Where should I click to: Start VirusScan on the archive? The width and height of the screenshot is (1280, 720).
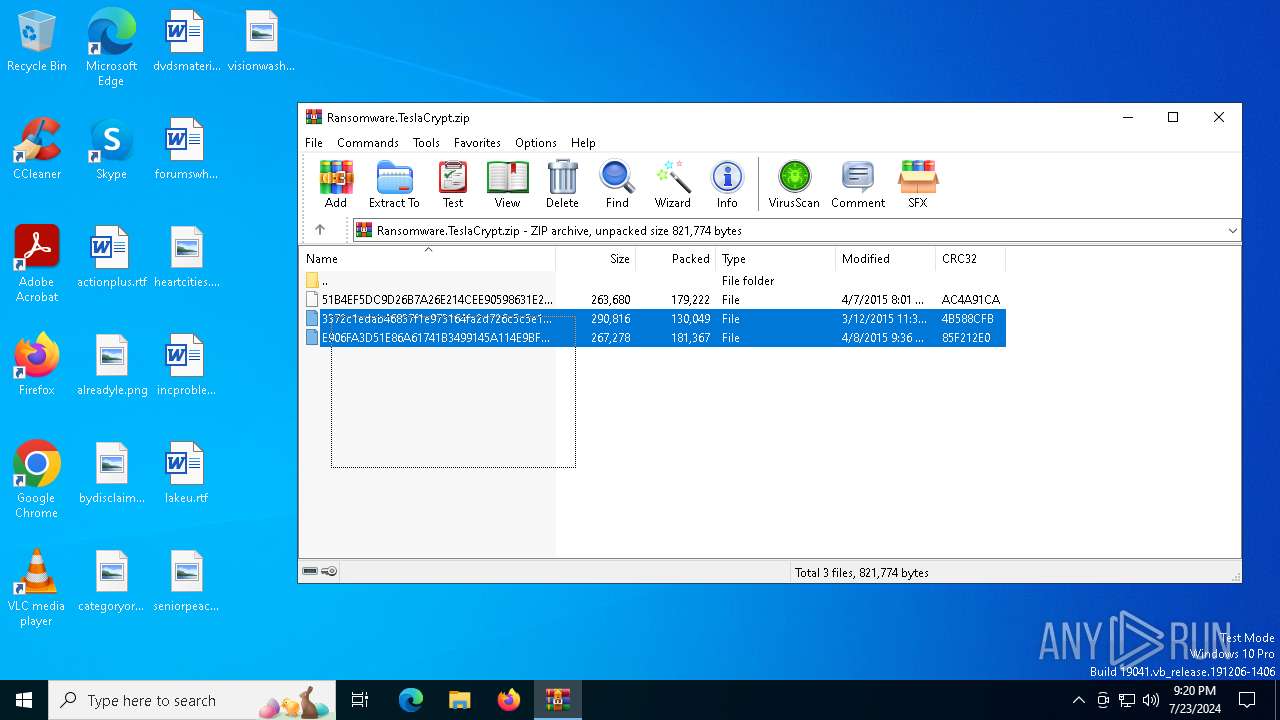tap(794, 184)
